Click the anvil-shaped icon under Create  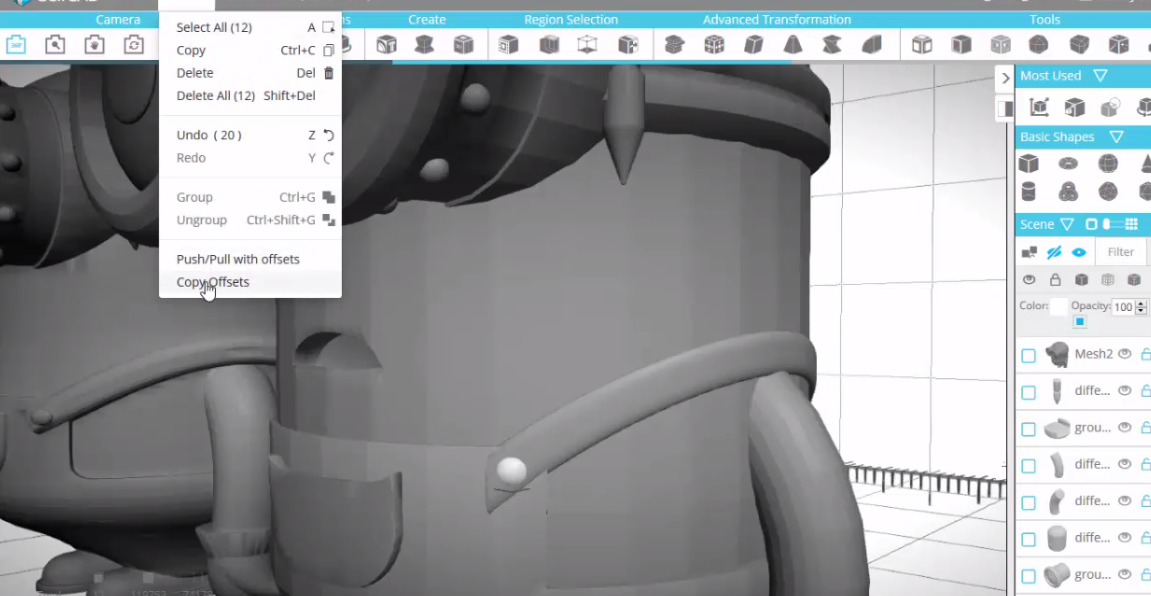424,46
